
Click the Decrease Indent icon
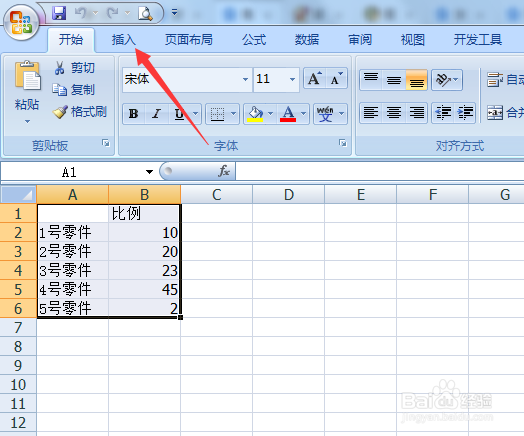[x=443, y=113]
